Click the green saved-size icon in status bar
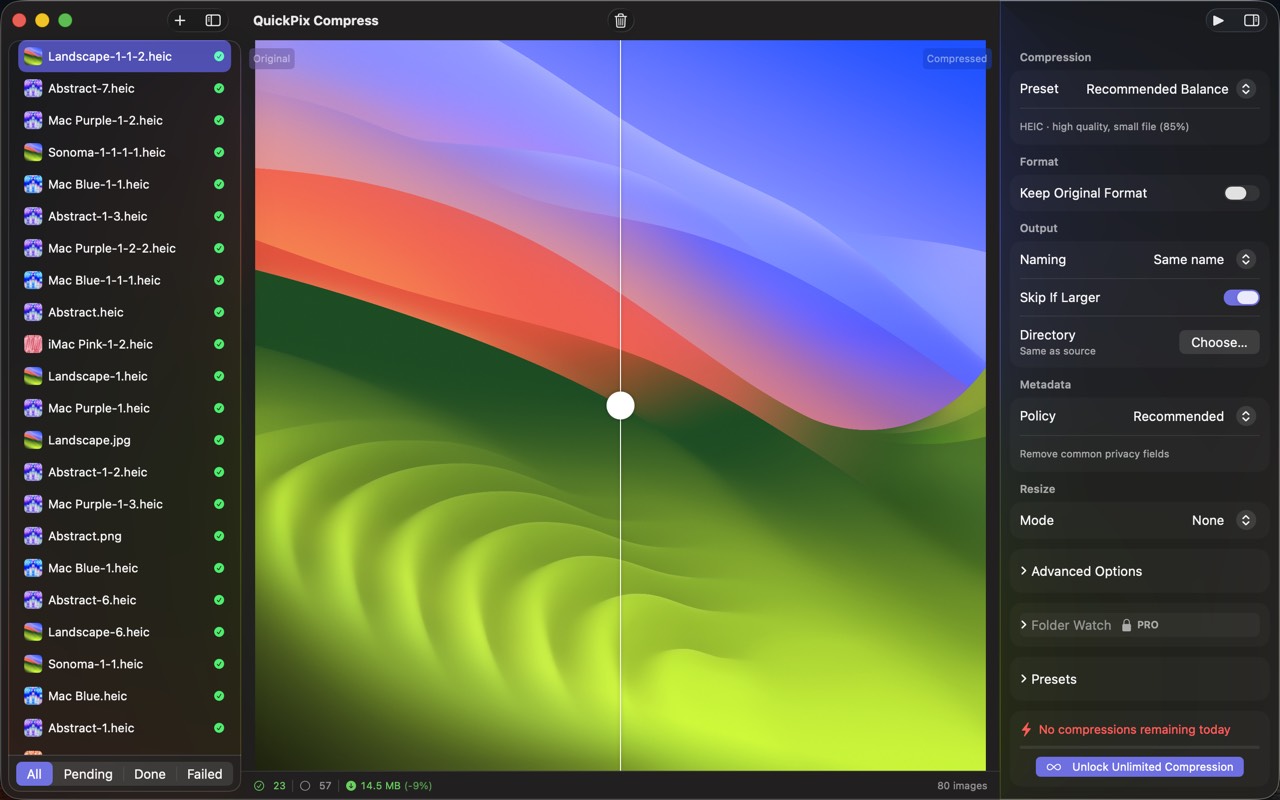This screenshot has height=800, width=1280. pyautogui.click(x=351, y=786)
